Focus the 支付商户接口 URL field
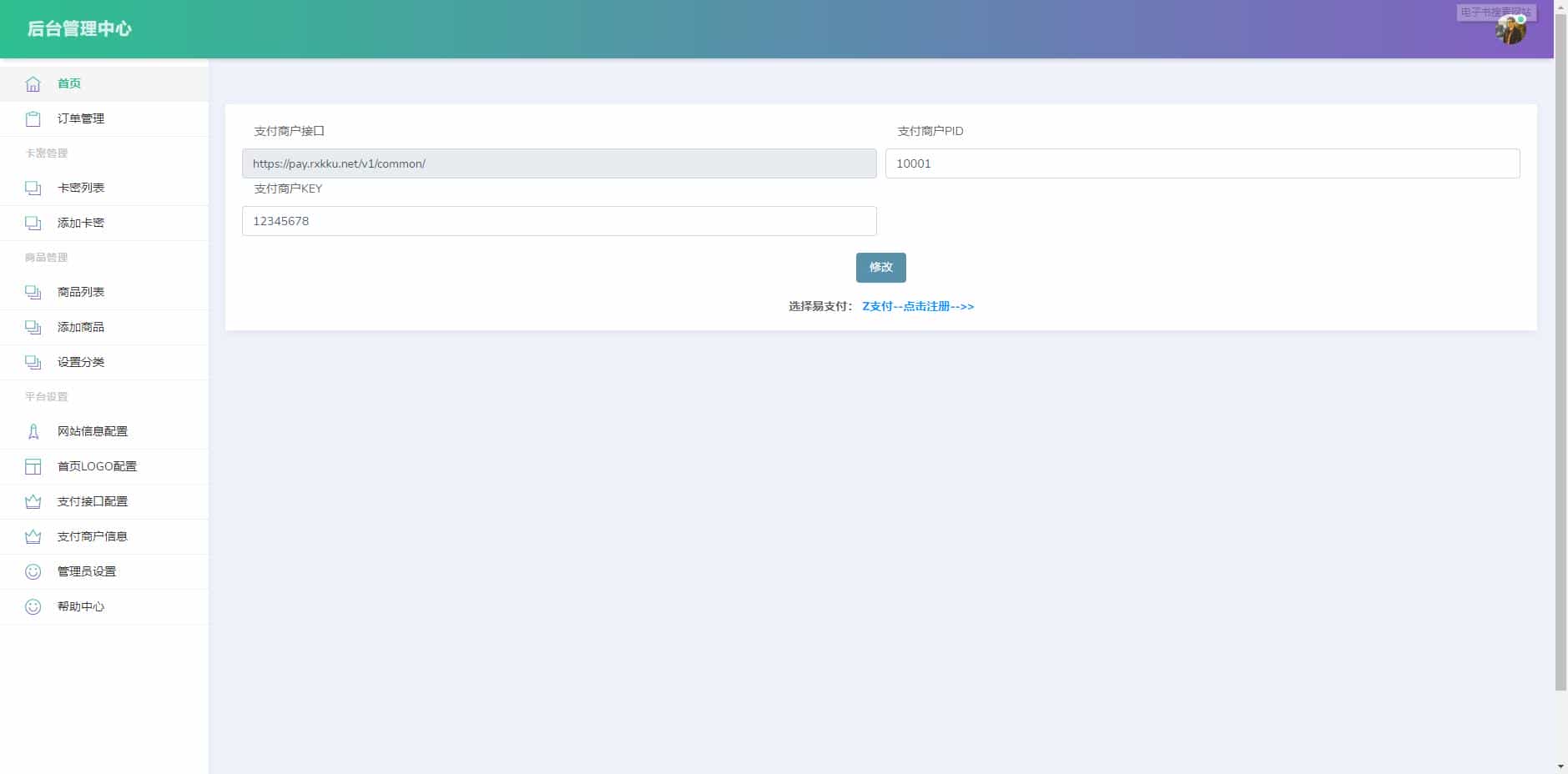Image resolution: width=1568 pixels, height=774 pixels. pyautogui.click(x=559, y=163)
